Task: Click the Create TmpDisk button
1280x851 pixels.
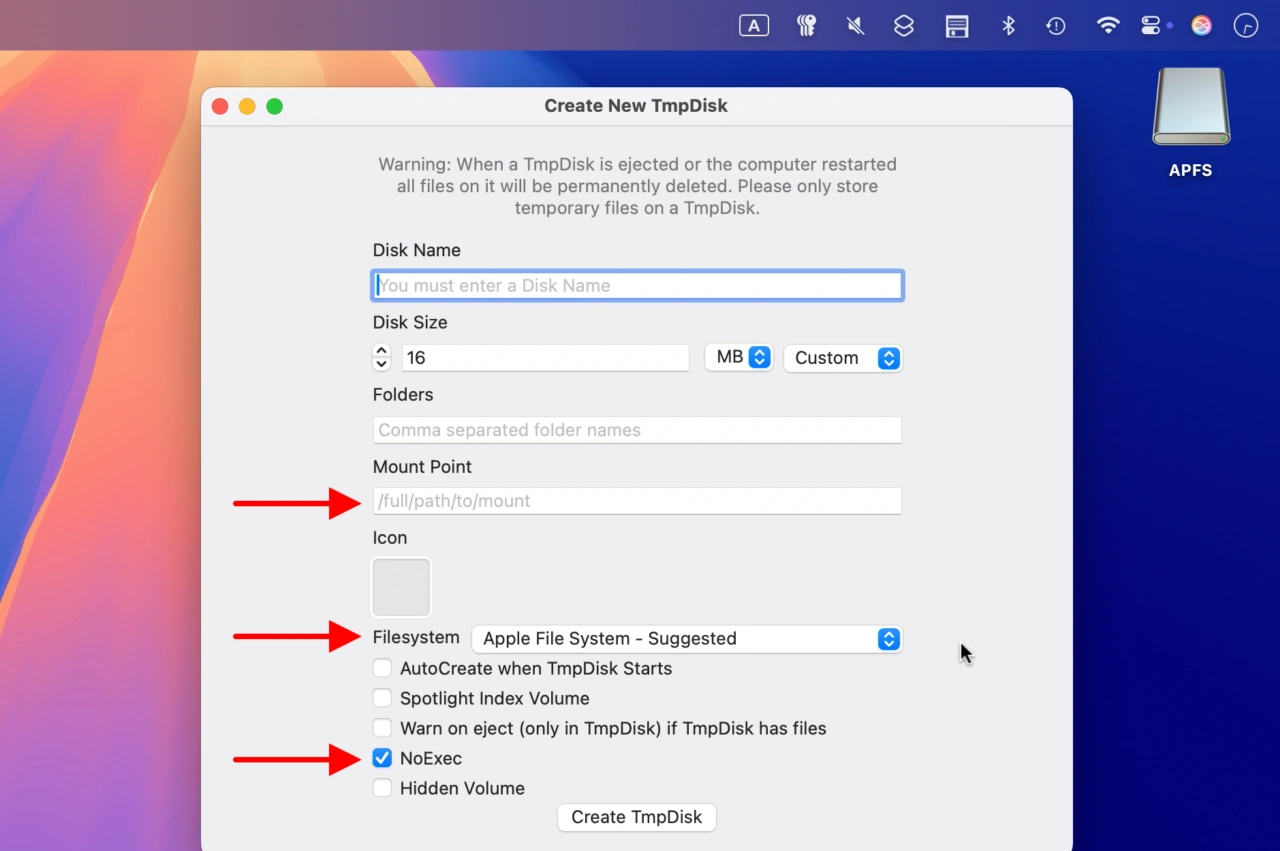Action: [636, 817]
